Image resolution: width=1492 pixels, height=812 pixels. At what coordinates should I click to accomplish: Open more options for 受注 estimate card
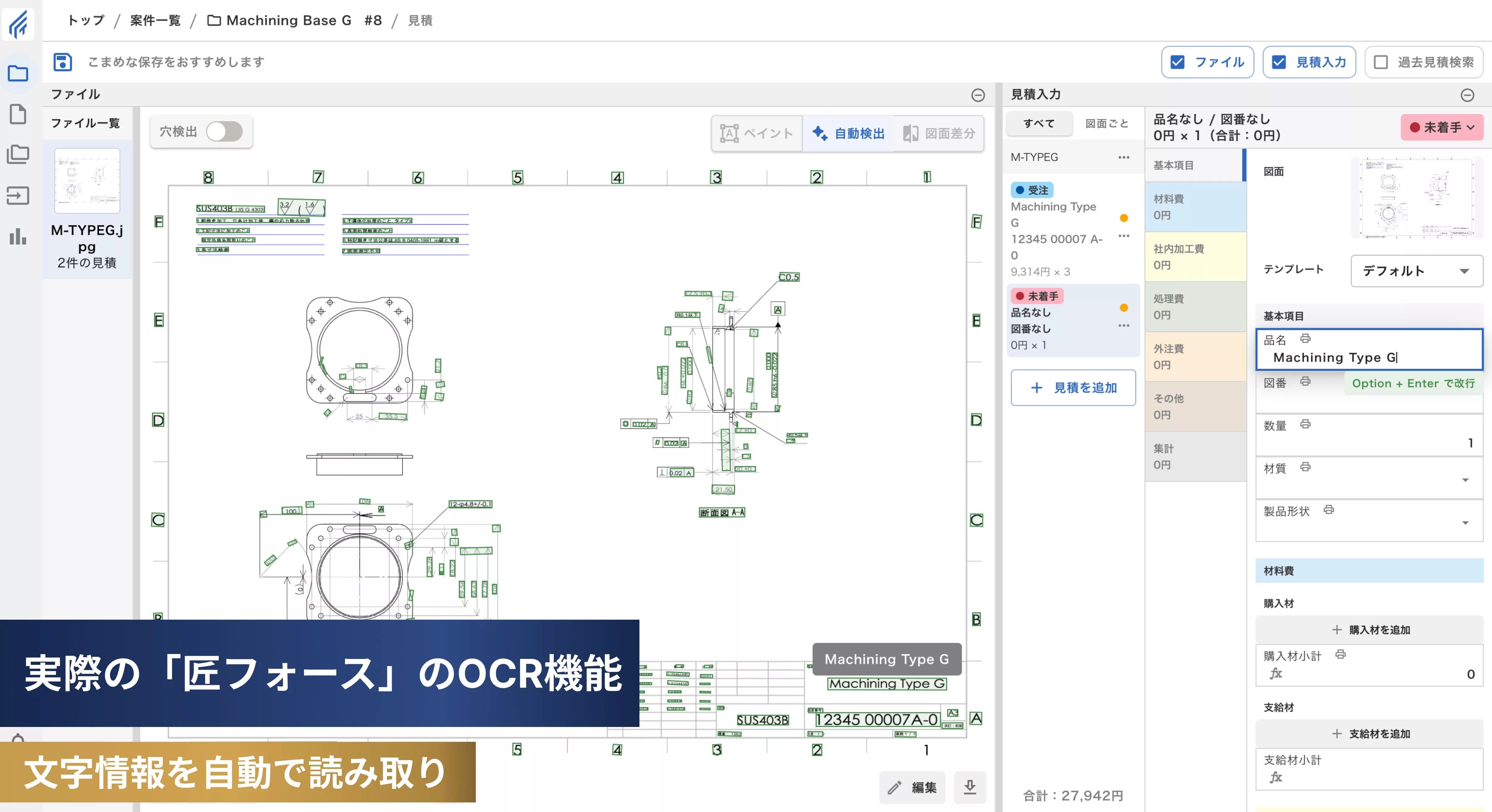(x=1124, y=236)
